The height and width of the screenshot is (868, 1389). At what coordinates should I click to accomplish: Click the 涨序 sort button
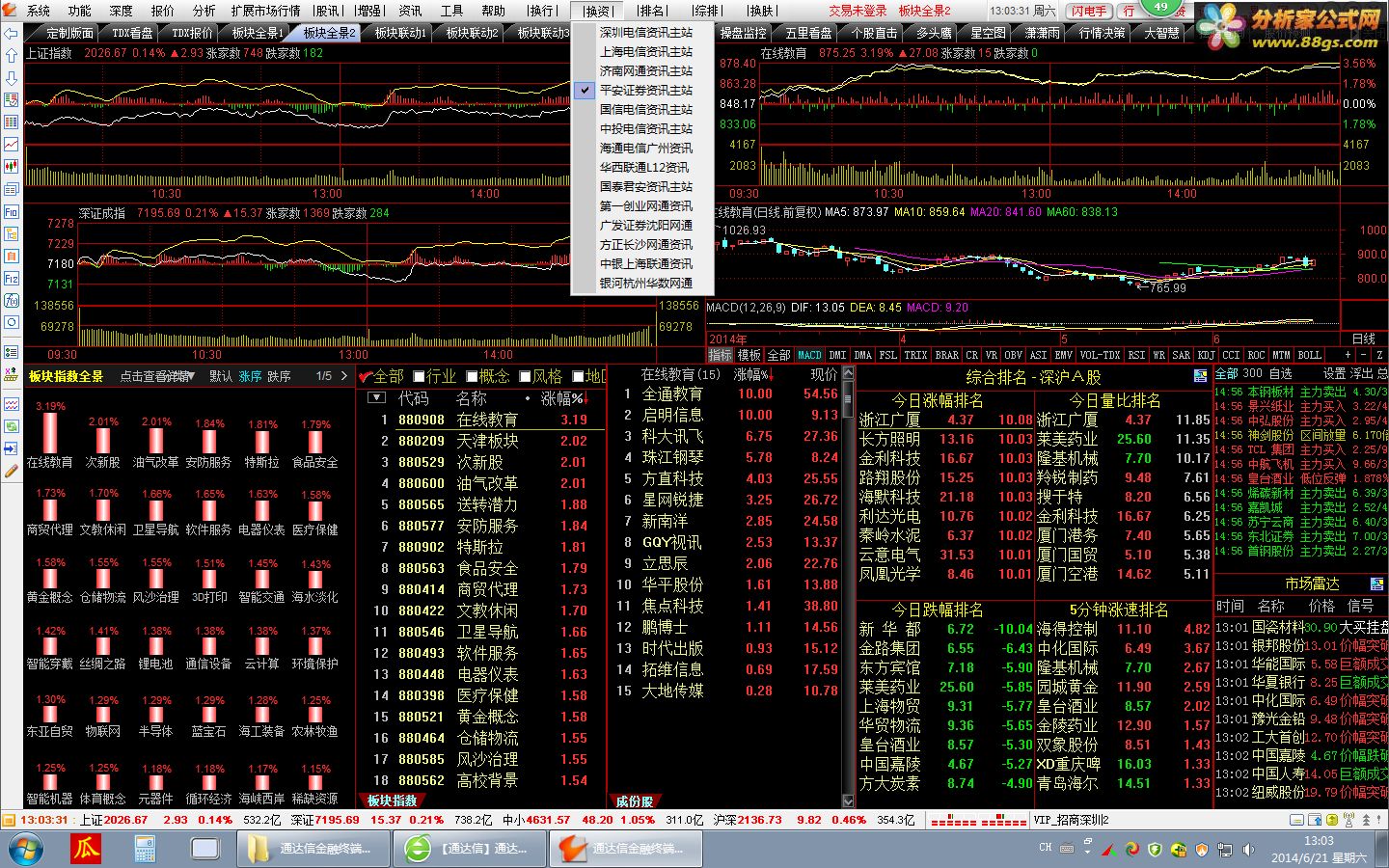point(250,376)
